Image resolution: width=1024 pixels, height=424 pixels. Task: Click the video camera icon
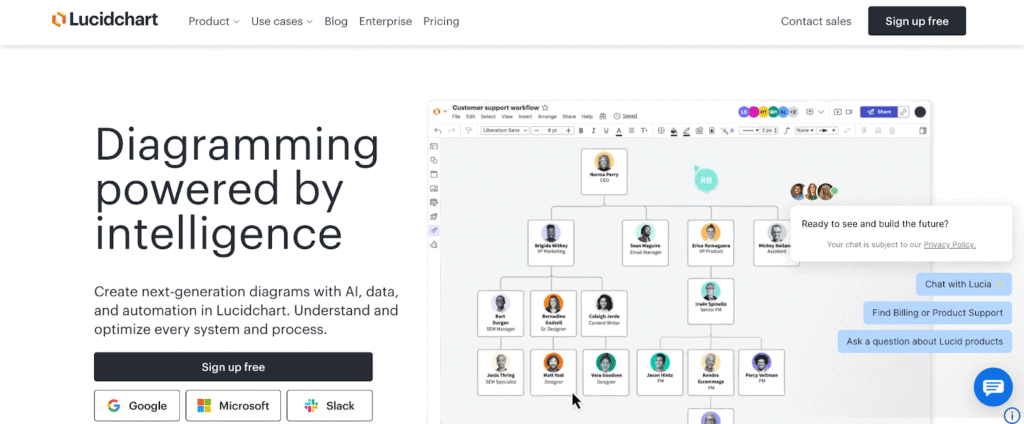pyautogui.click(x=849, y=112)
